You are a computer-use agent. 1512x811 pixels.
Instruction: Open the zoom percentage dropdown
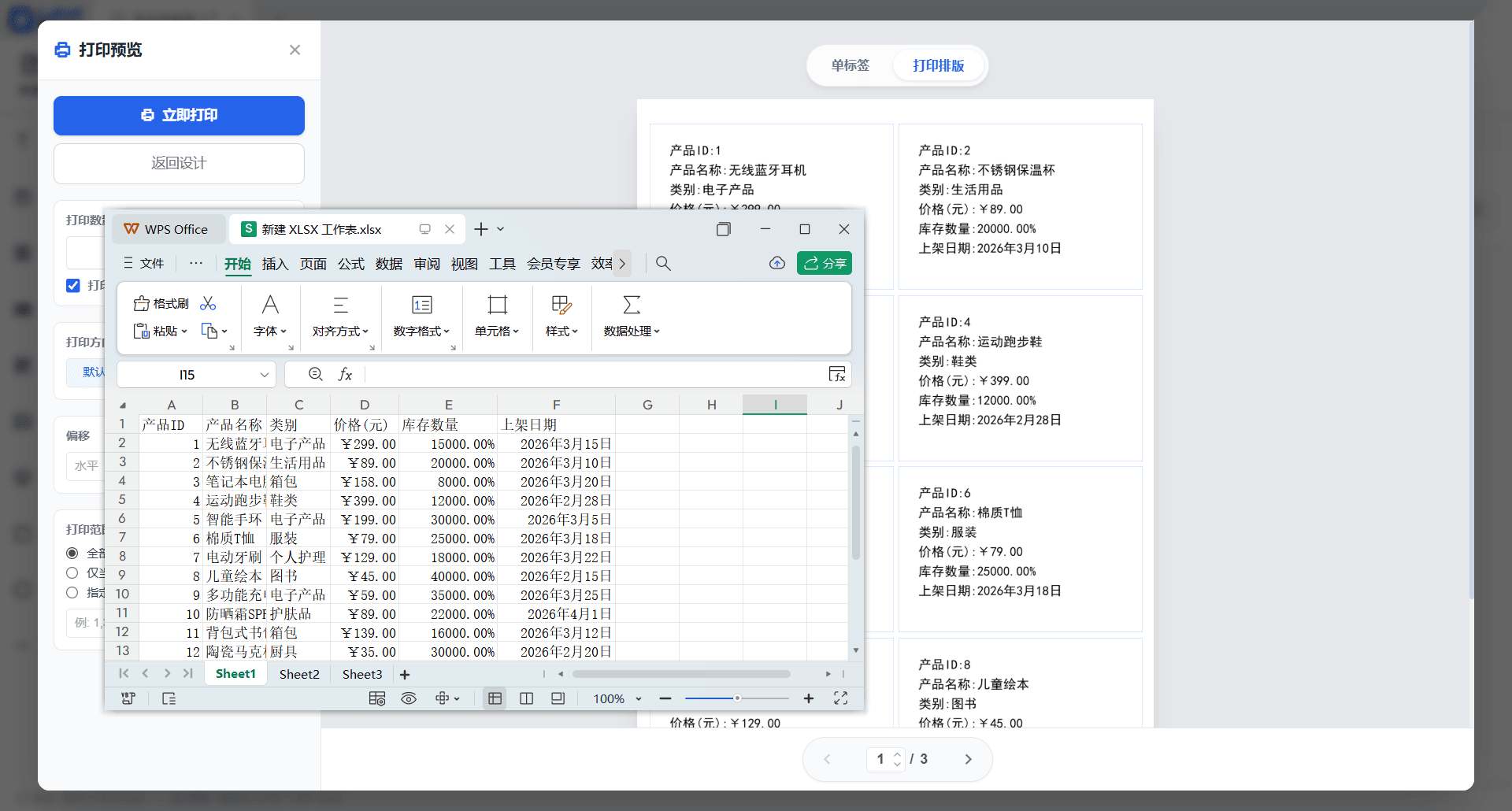click(617, 698)
